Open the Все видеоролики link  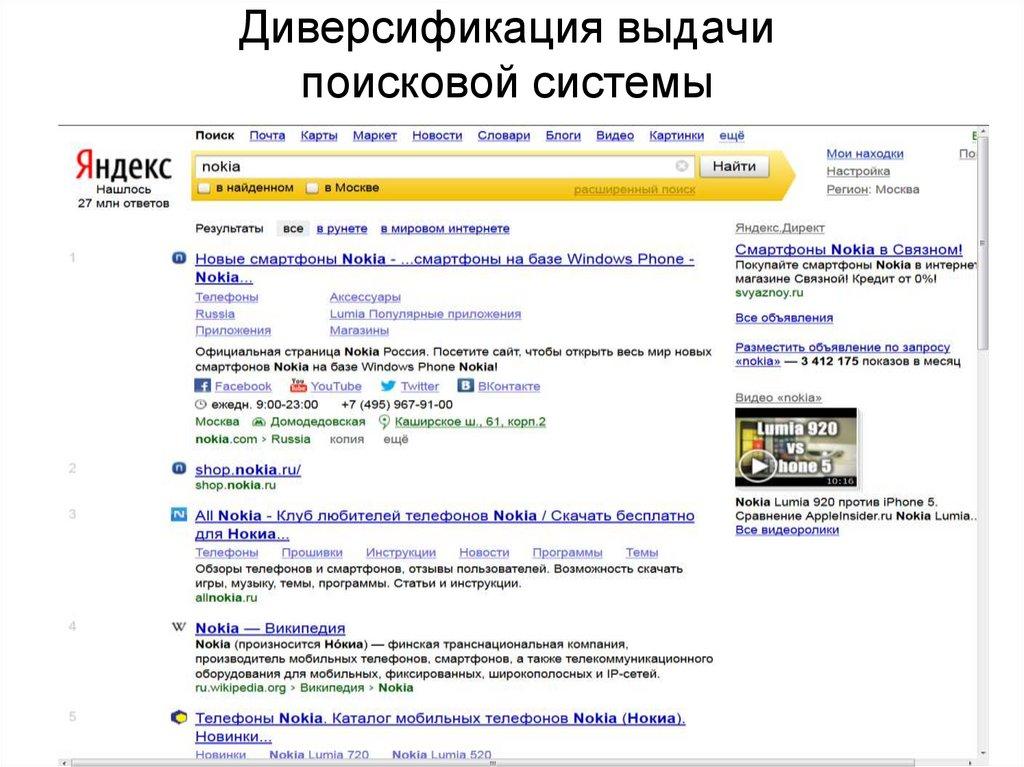tap(786, 529)
